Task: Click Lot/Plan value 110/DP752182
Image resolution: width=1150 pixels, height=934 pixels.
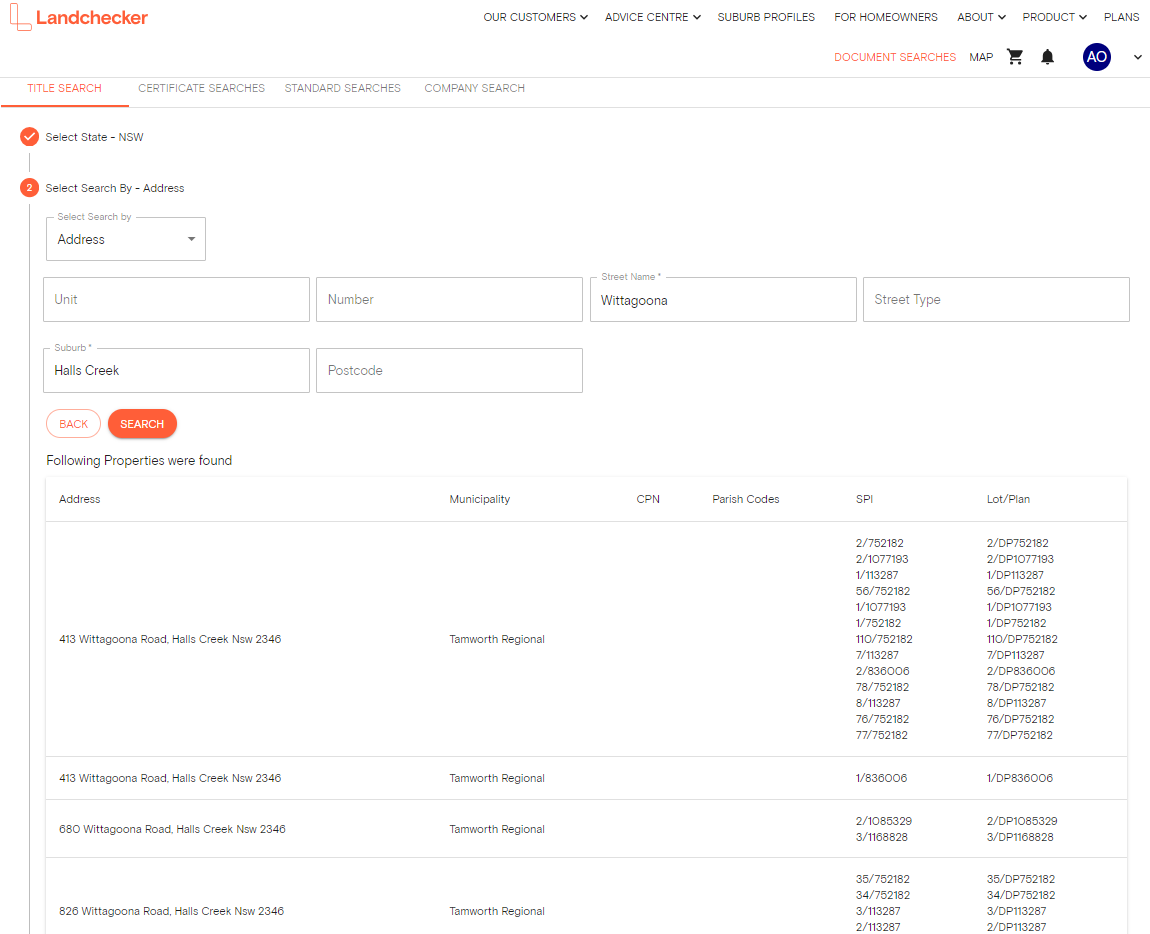Action: pyautogui.click(x=1022, y=639)
